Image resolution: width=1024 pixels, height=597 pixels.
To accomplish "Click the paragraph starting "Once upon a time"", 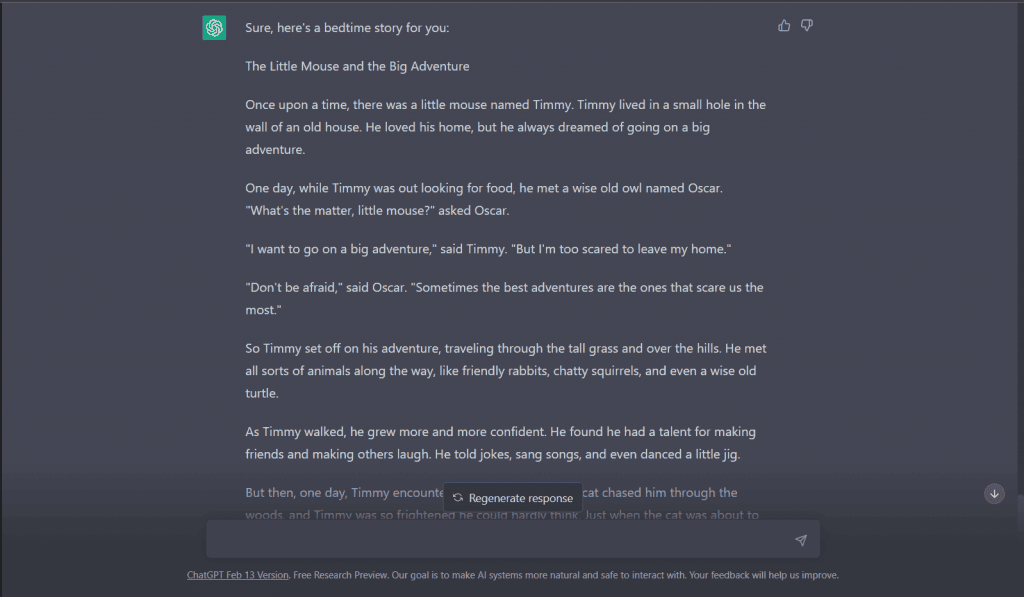I will point(505,127).
